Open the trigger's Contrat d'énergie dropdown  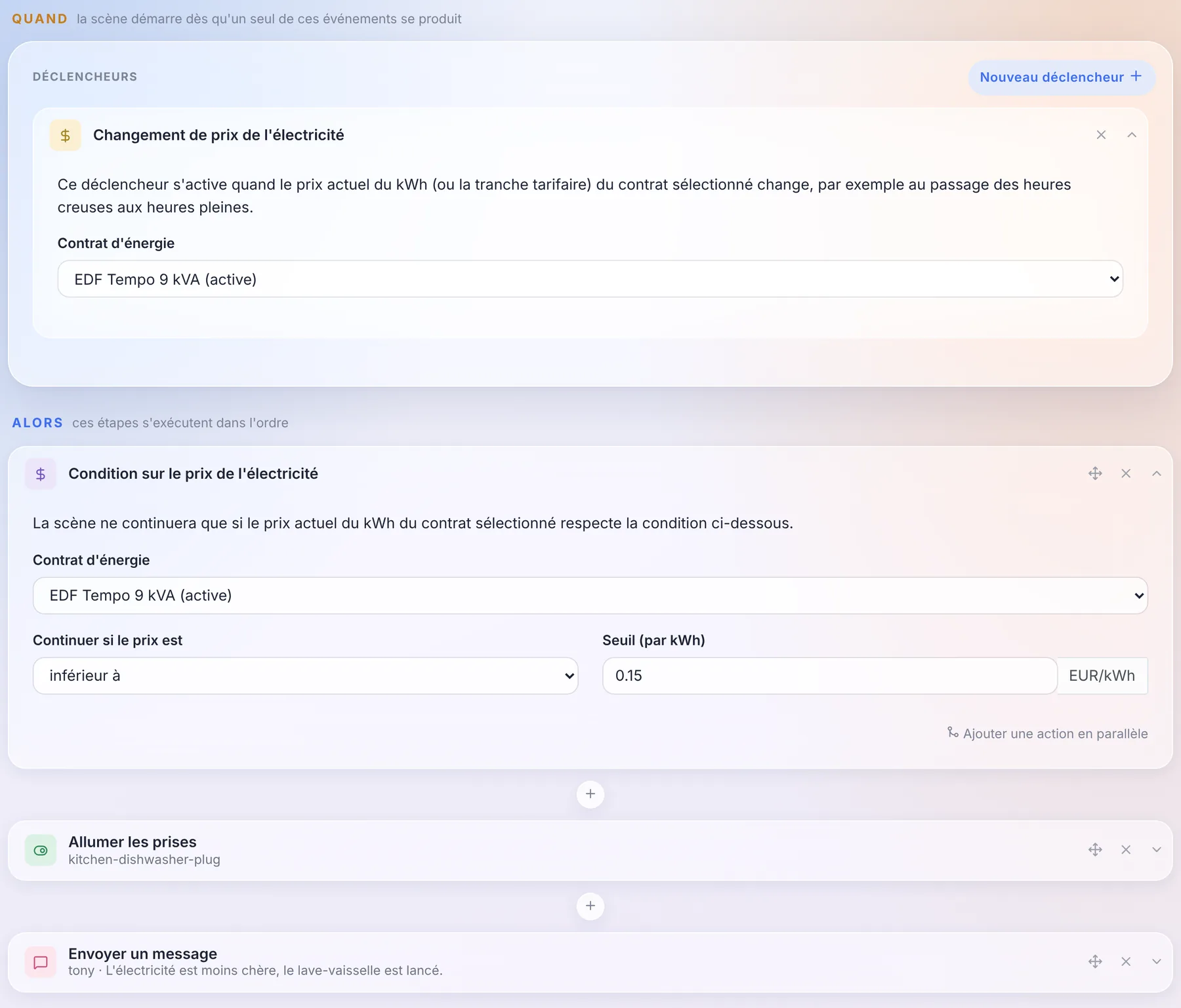(x=590, y=279)
